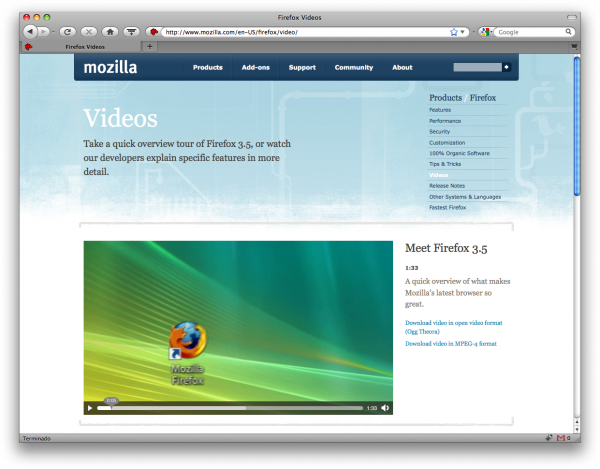Viewport: 600px width, 469px height.
Task: Open the Home page button
Action: click(x=110, y=32)
